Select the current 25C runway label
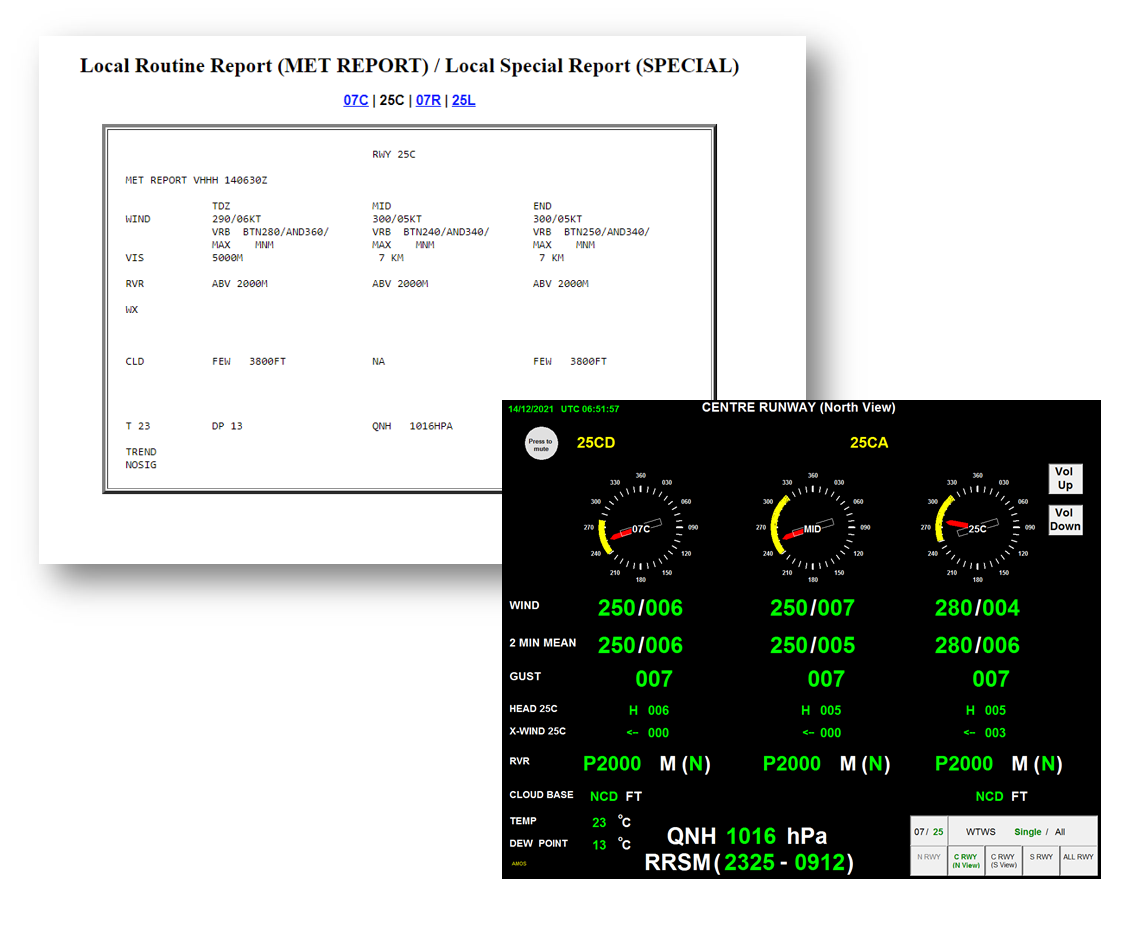Screen dimensions: 1136x935 [x=392, y=100]
